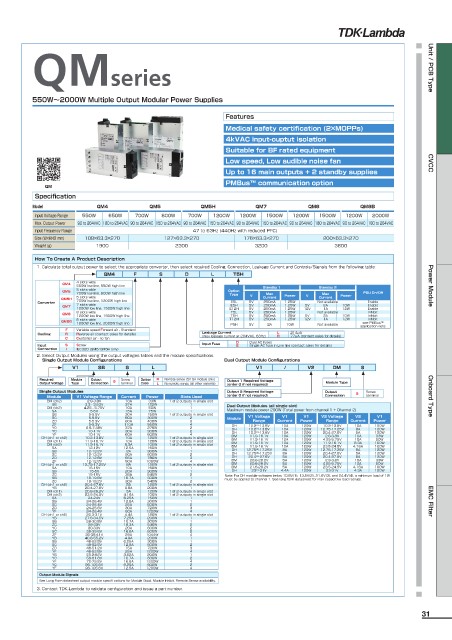Click 'Slots Used' column header

pyautogui.click(x=191, y=397)
